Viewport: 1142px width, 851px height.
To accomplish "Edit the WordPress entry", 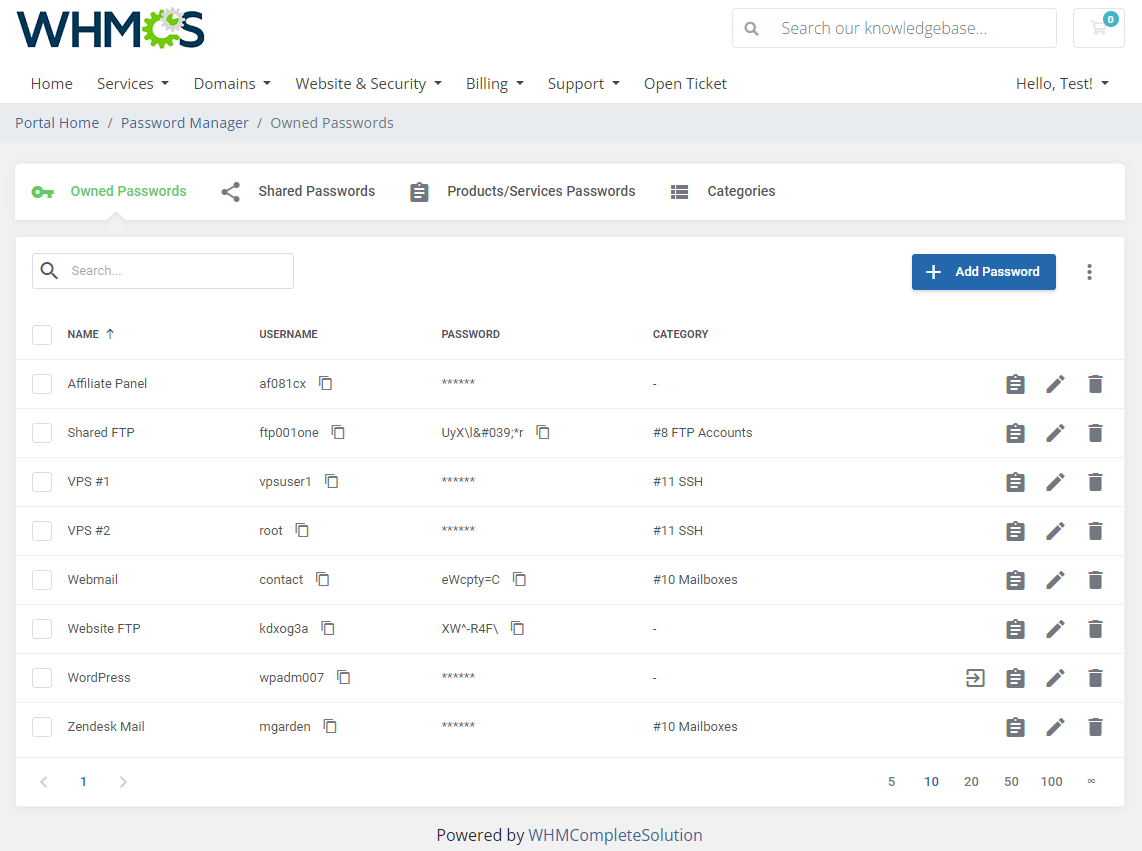I will [1055, 678].
